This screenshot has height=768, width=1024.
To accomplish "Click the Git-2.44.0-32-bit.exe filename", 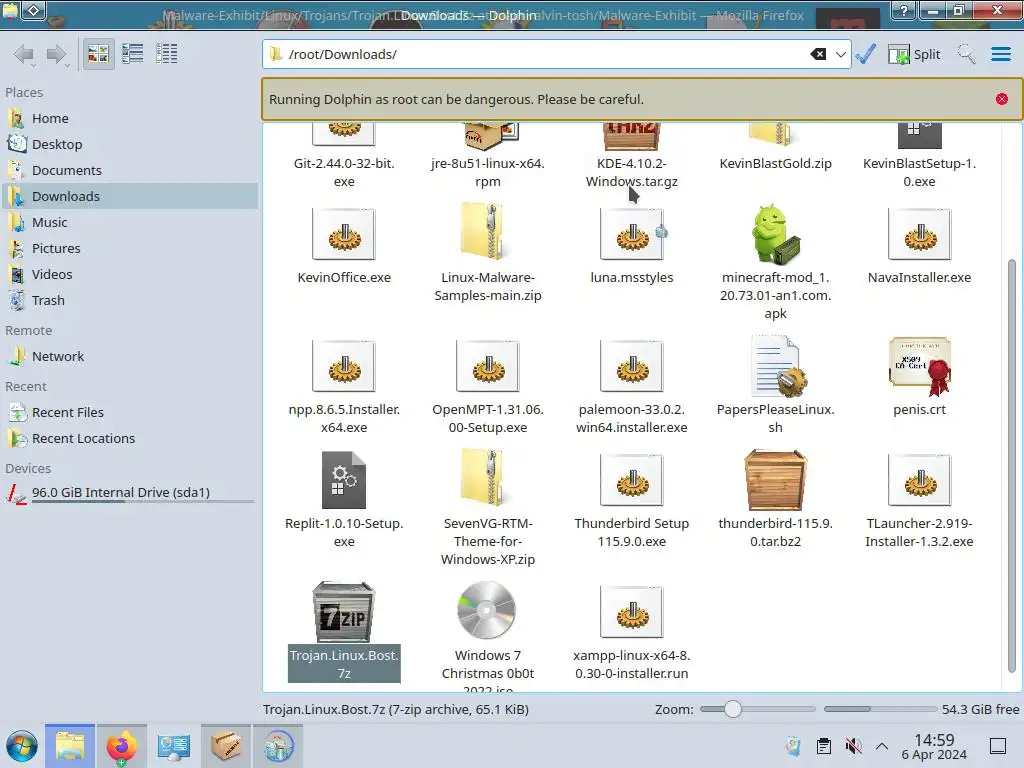I will 344,172.
